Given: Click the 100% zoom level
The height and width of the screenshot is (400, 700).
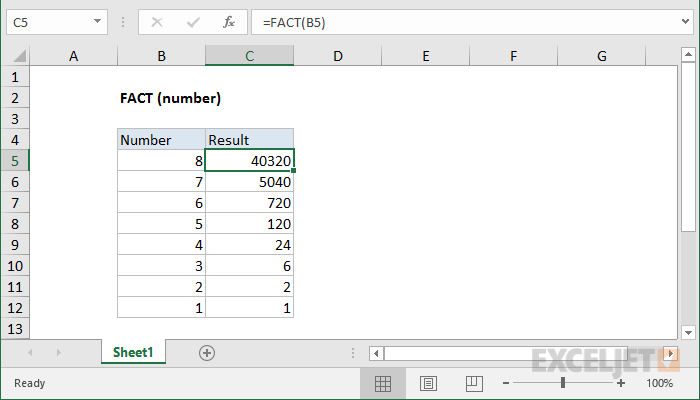Looking at the screenshot, I should [x=659, y=383].
